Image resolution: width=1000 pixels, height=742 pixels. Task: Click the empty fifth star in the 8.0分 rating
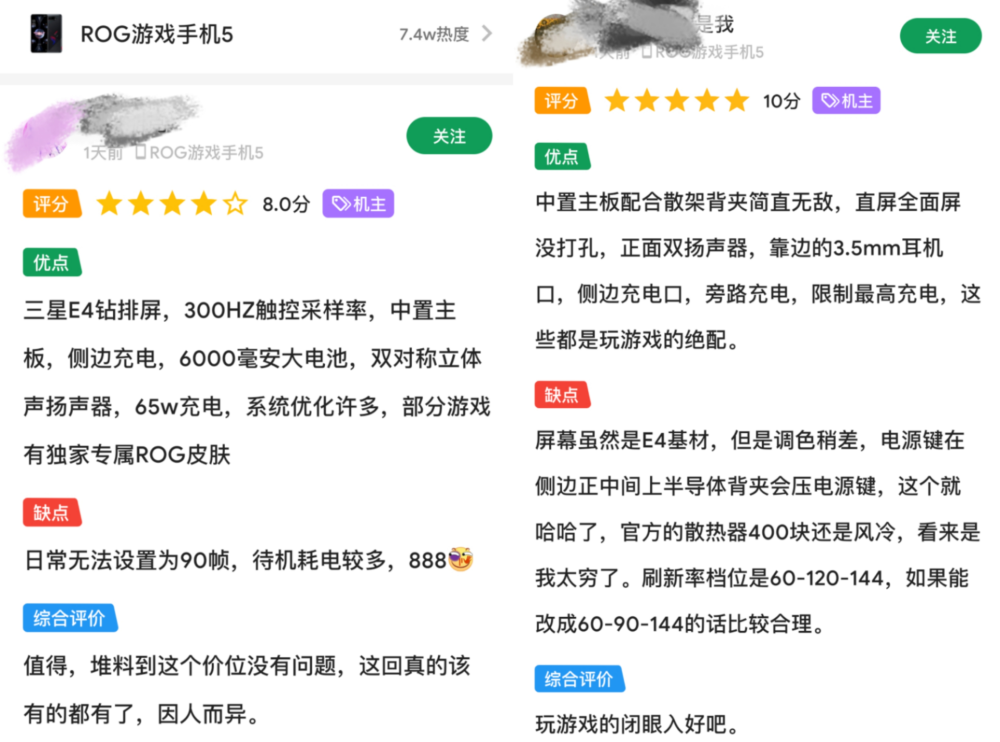point(235,204)
